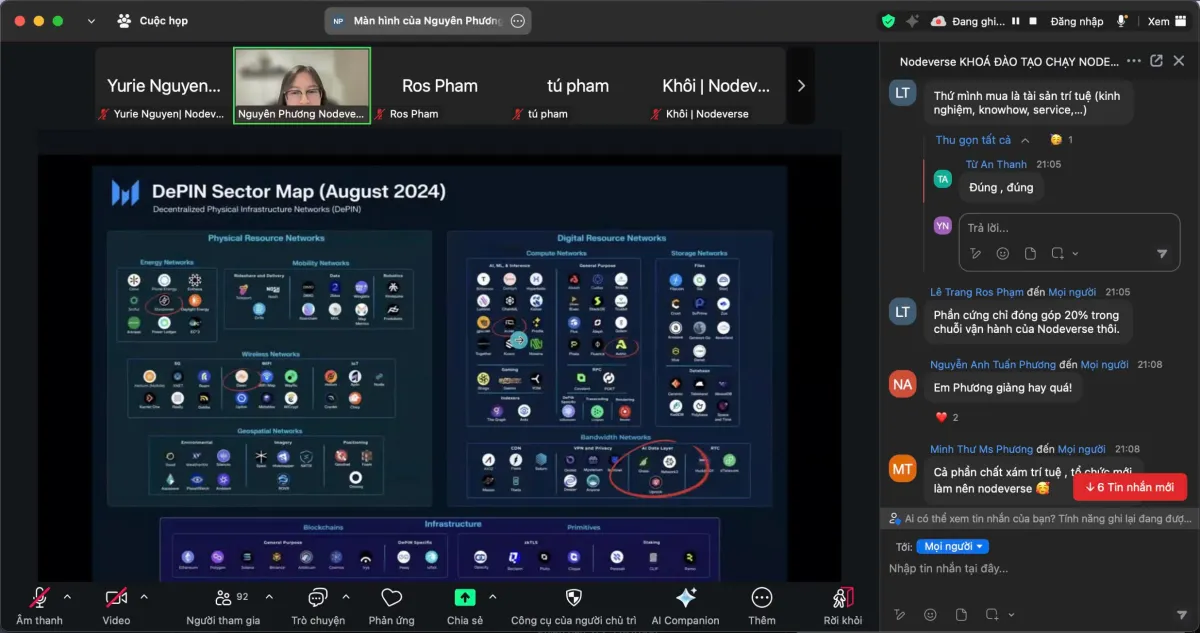Expand chat options arrow beside Trò chuyện
The width and height of the screenshot is (1200, 633).
pos(346,597)
